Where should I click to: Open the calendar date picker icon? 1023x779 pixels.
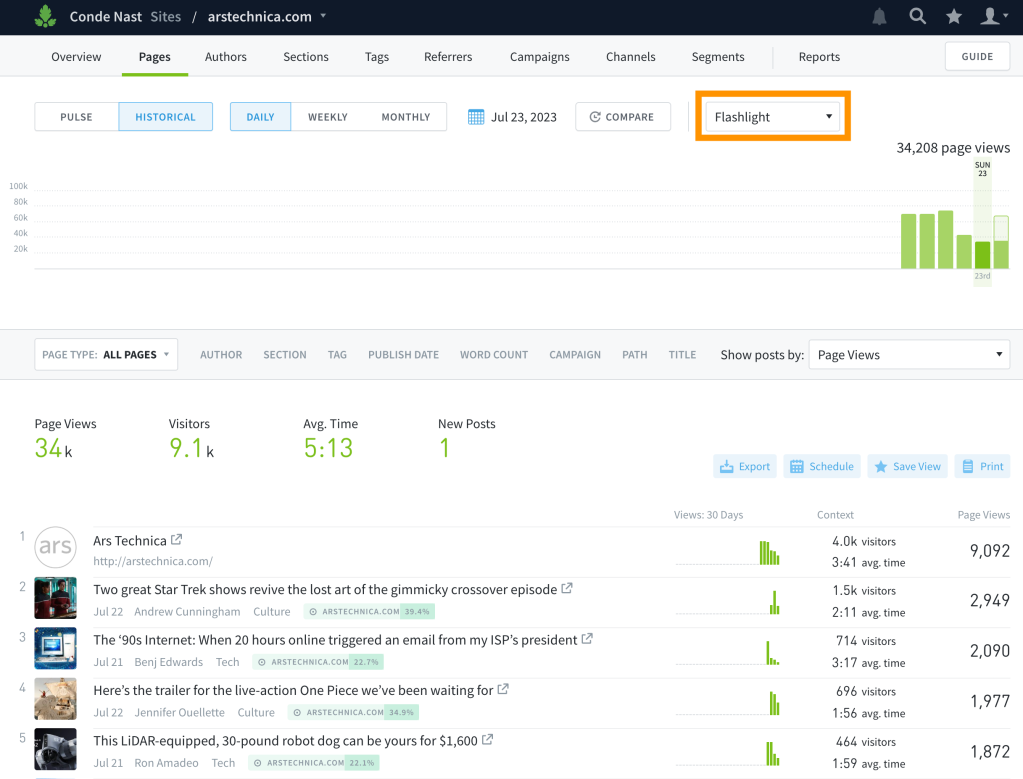coord(476,117)
